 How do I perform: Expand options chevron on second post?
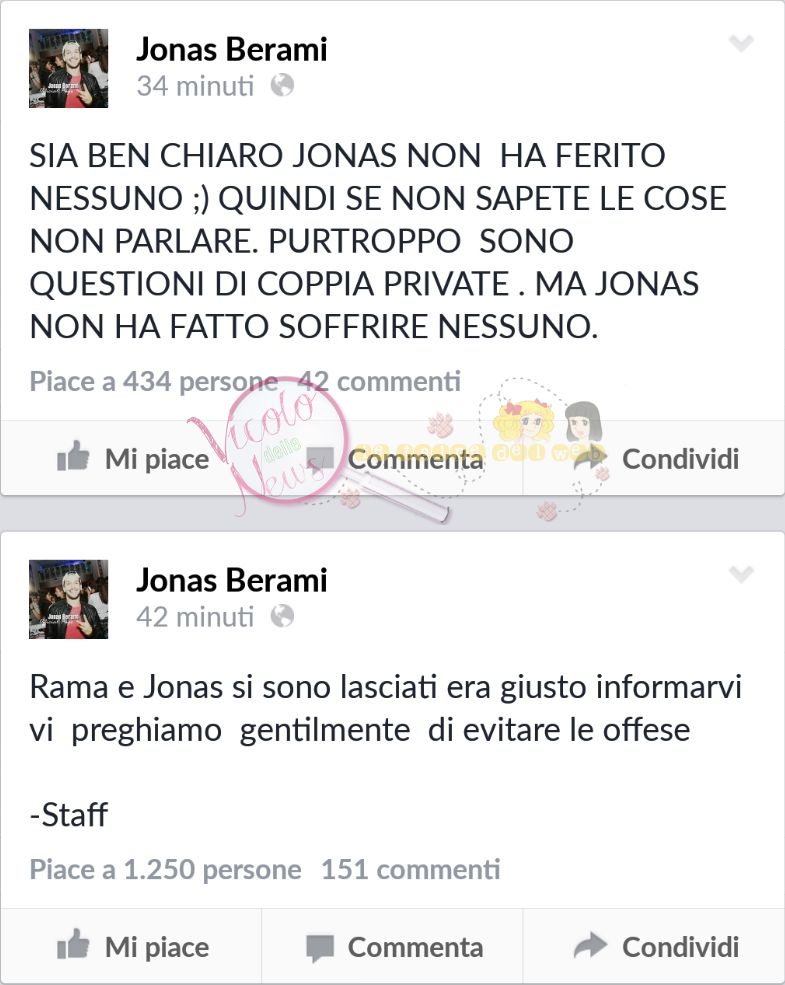coord(741,574)
